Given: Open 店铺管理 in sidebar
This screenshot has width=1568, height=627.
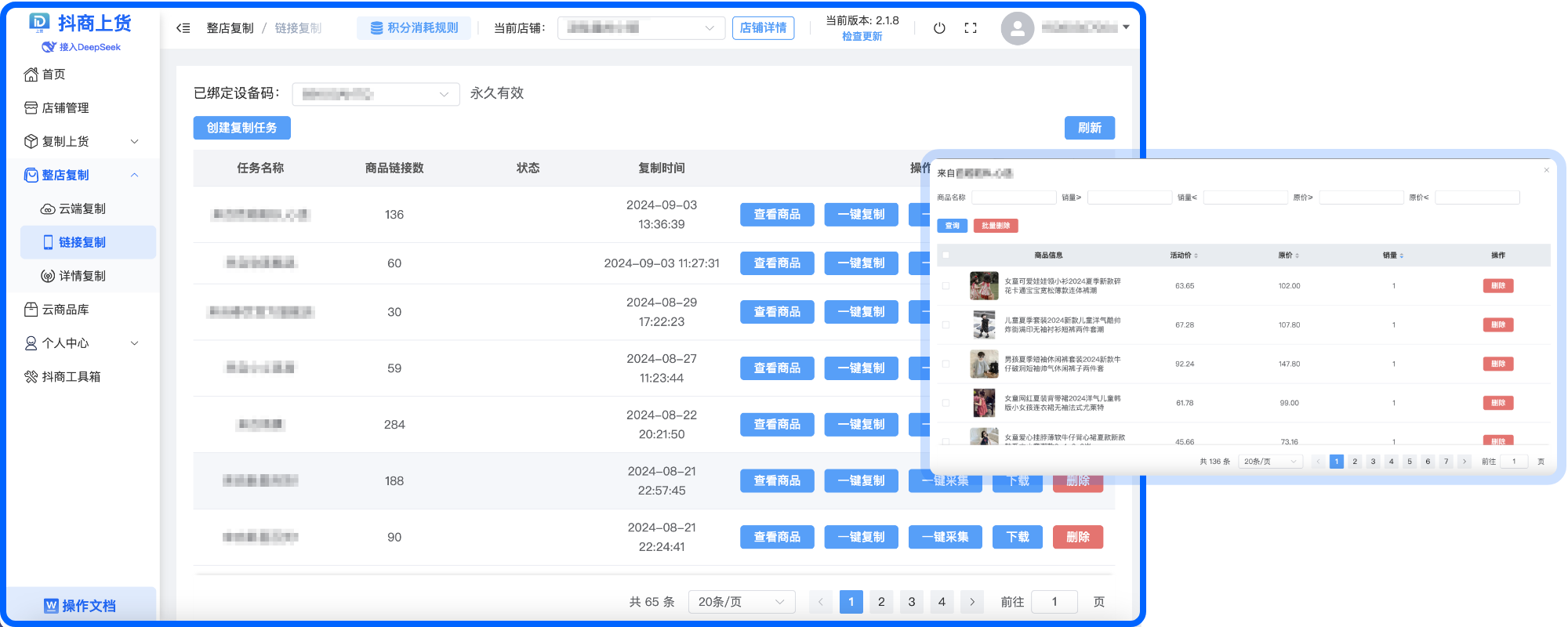Looking at the screenshot, I should [x=65, y=108].
